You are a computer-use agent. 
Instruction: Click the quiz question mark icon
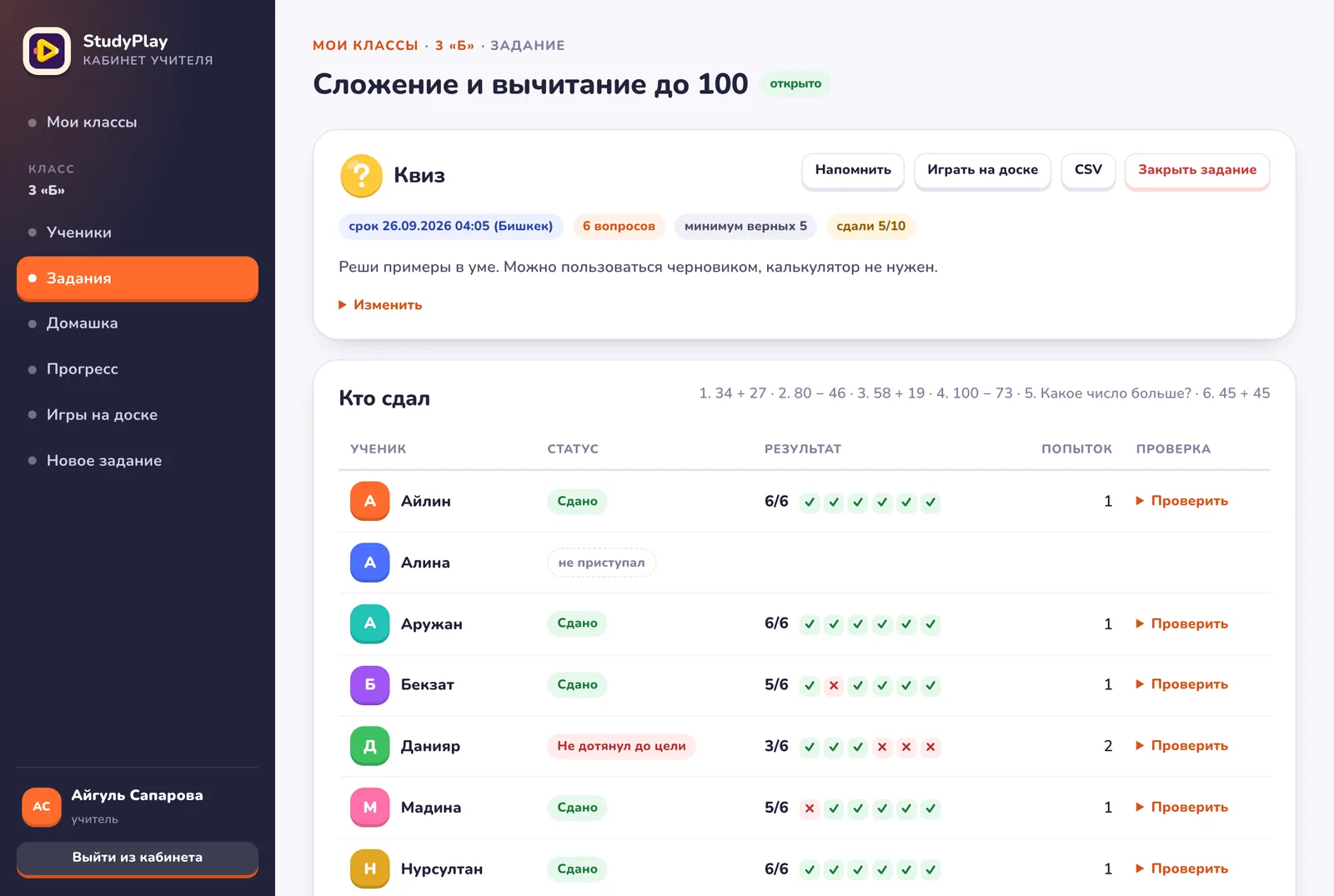tap(361, 176)
